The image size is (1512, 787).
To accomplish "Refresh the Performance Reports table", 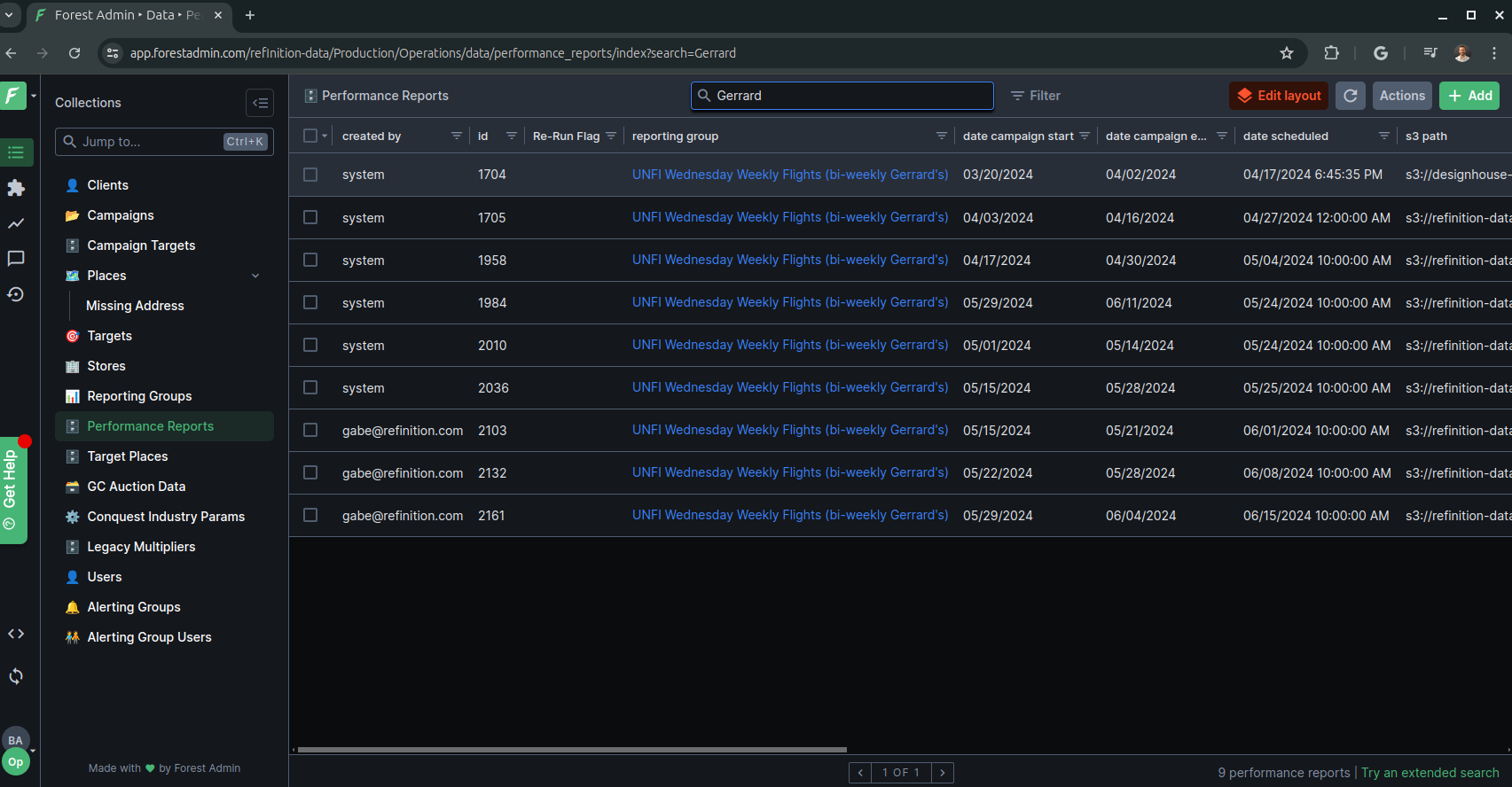I will [1351, 96].
